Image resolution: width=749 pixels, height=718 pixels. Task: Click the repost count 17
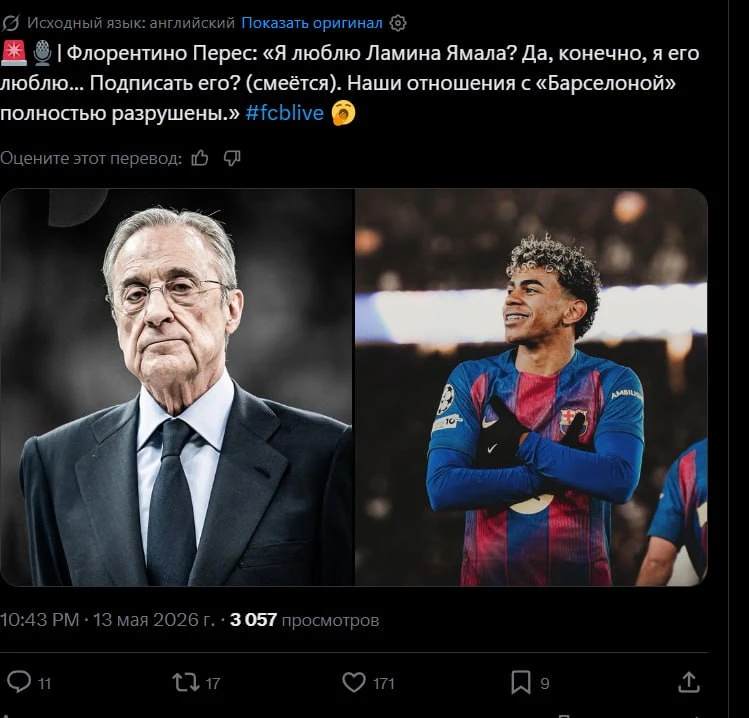[213, 684]
